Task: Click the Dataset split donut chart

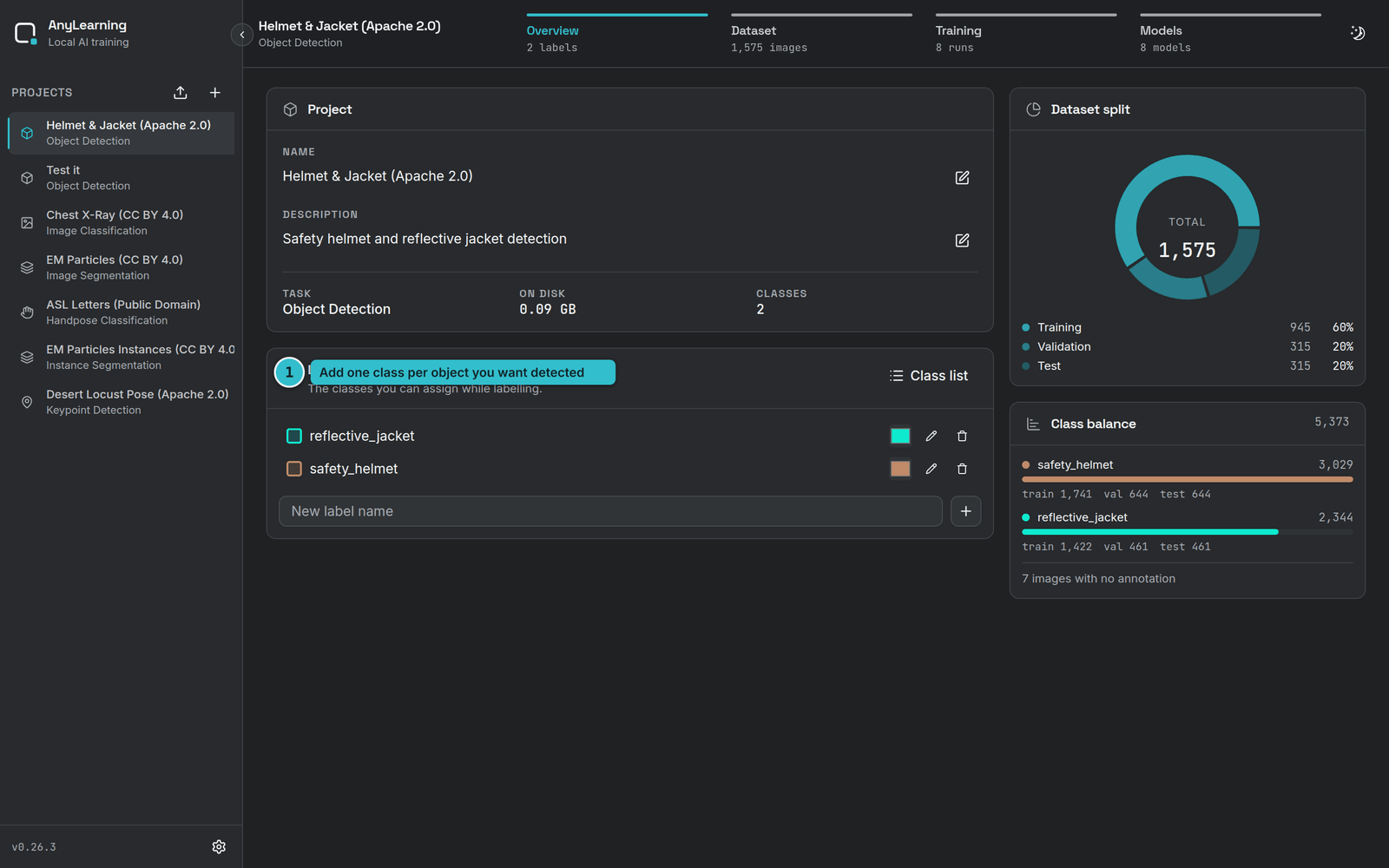Action: coord(1187,227)
